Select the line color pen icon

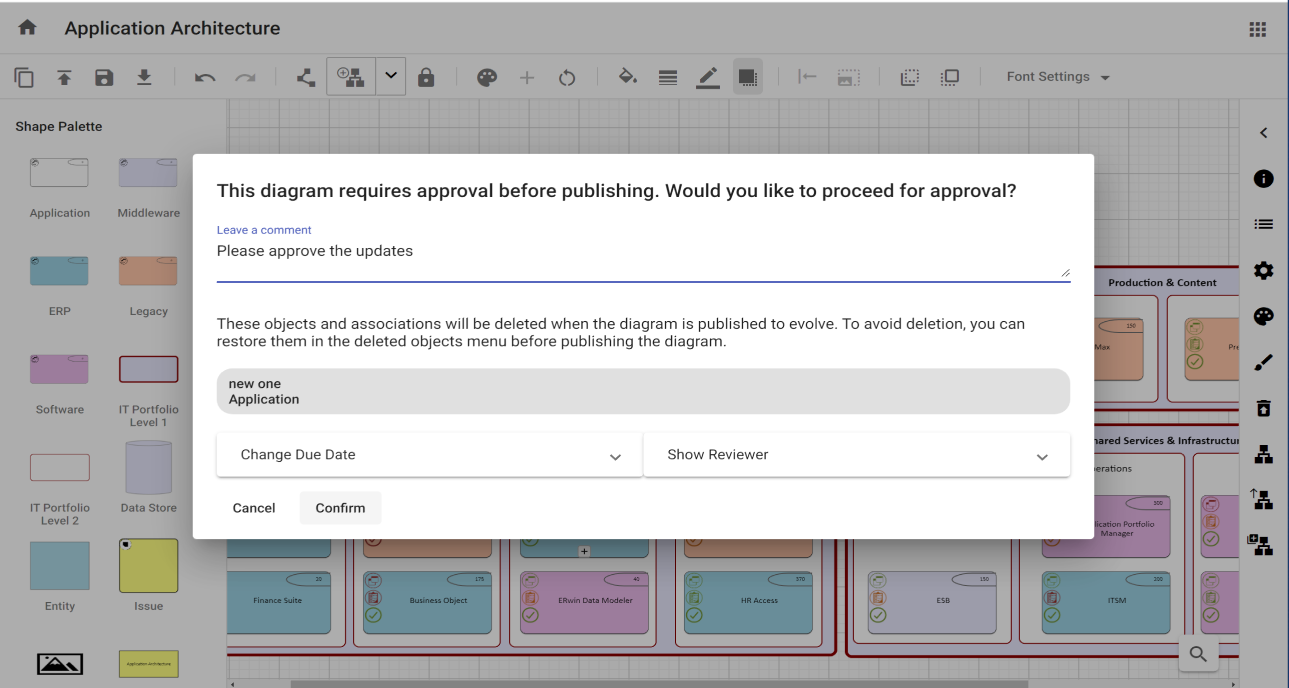708,77
